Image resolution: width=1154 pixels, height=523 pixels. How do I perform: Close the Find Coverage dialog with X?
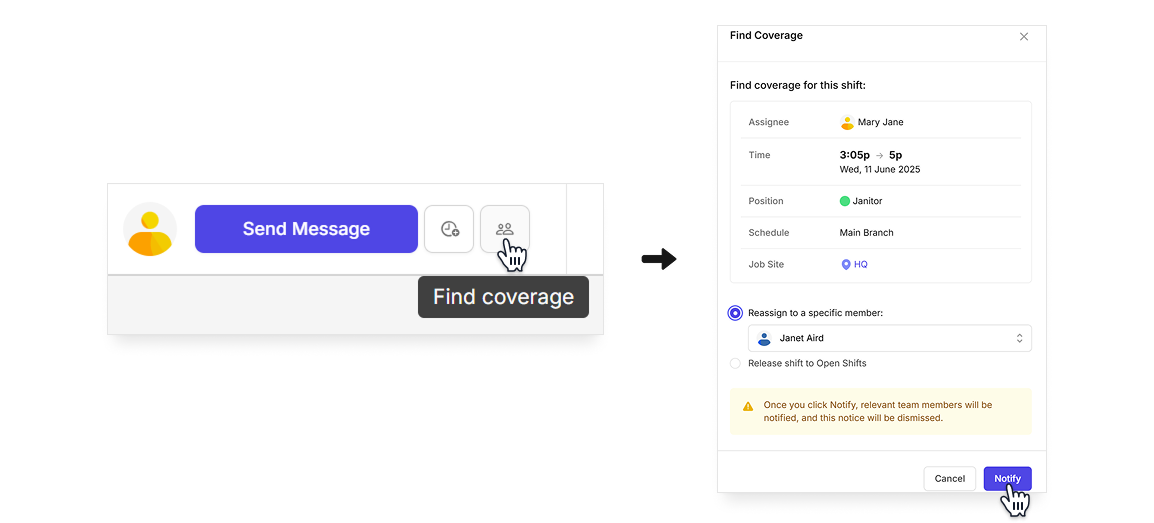click(1024, 37)
